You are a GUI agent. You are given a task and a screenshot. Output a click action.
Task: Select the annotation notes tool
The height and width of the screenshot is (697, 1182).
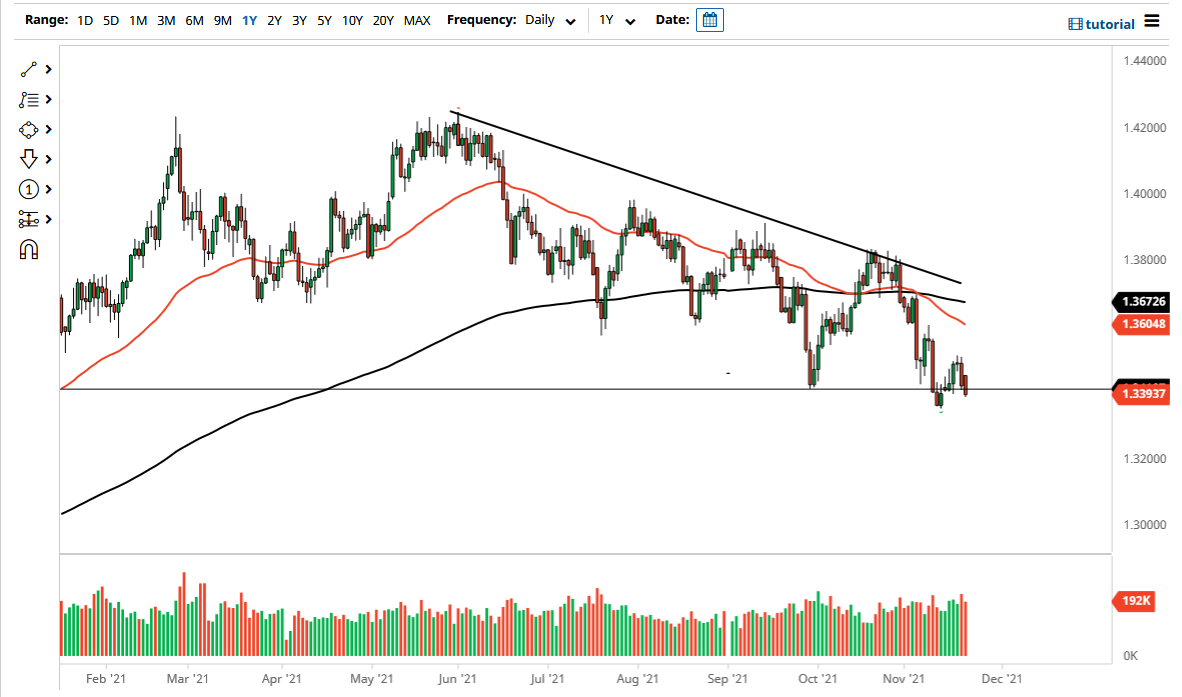(29, 100)
